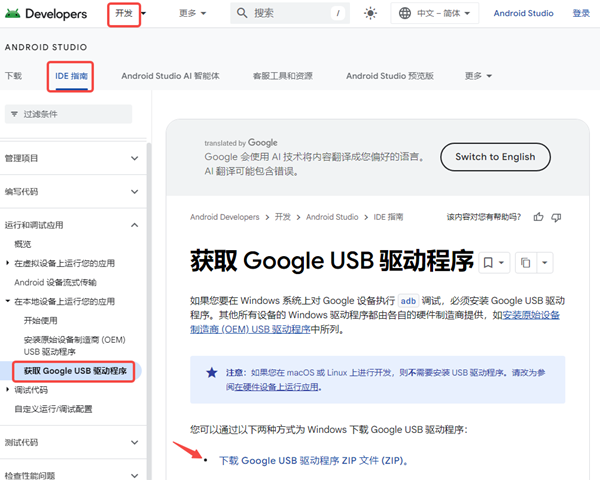
Task: Focus the 搜索 search field
Action: click(x=290, y=13)
